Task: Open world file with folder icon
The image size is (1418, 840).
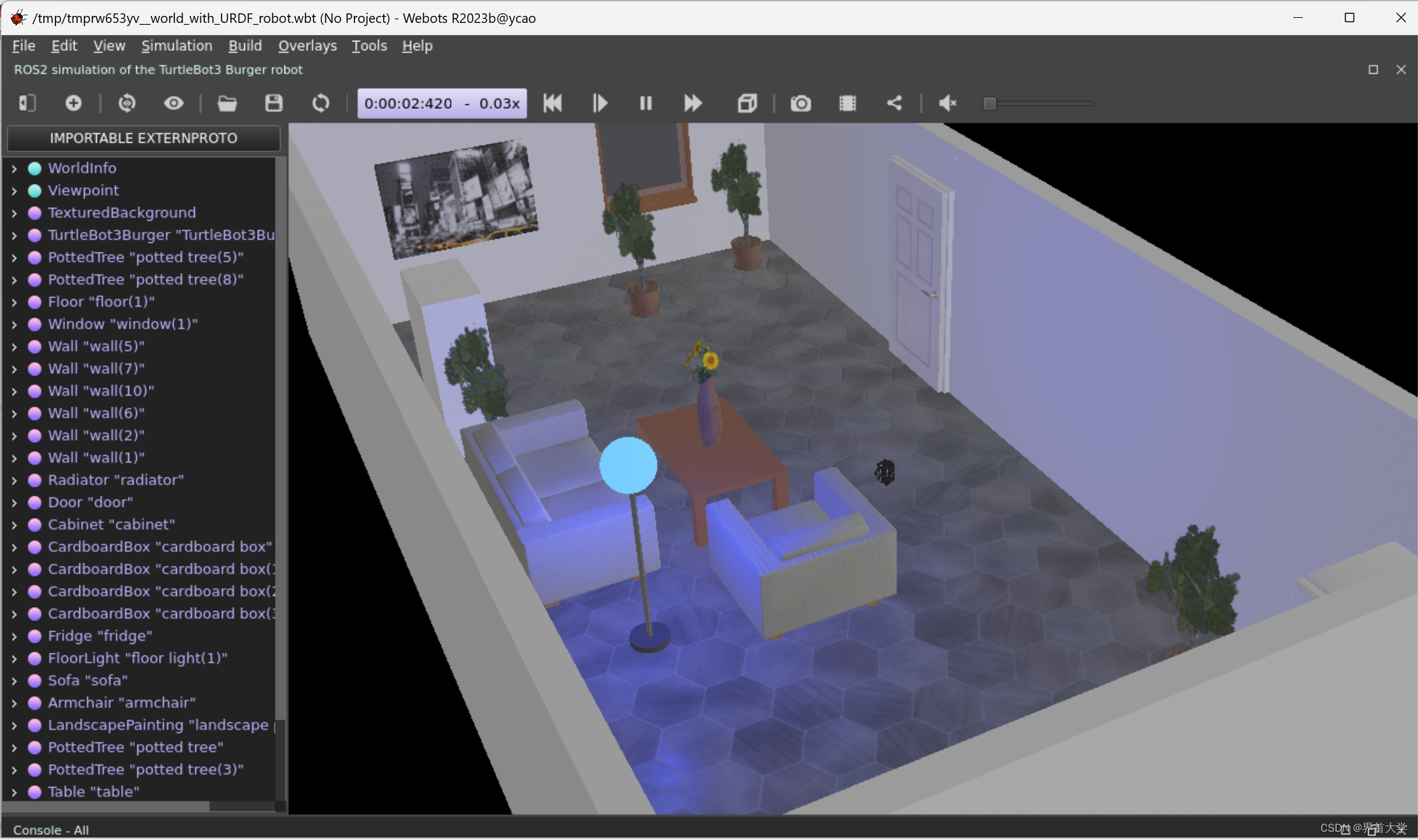Action: 227,103
